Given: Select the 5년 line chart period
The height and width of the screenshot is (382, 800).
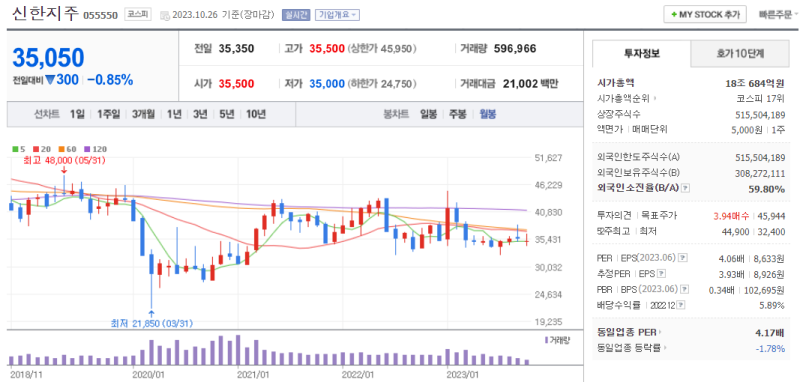Looking at the screenshot, I should (x=227, y=114).
